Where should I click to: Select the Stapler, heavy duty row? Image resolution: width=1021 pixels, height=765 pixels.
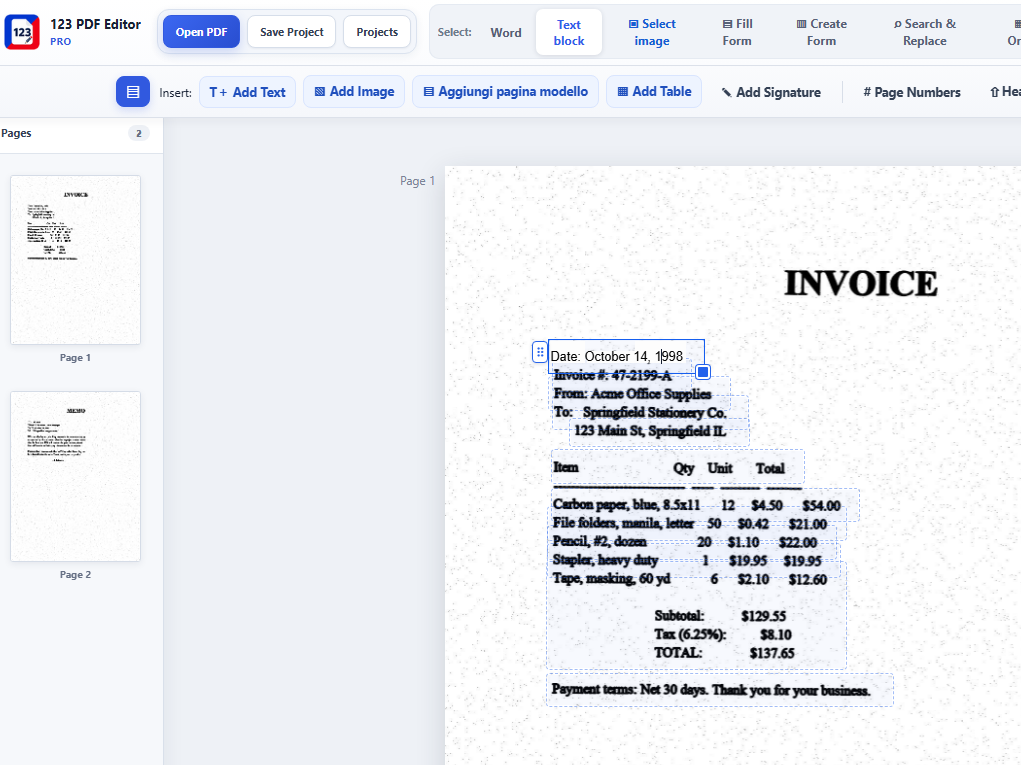tap(687, 560)
